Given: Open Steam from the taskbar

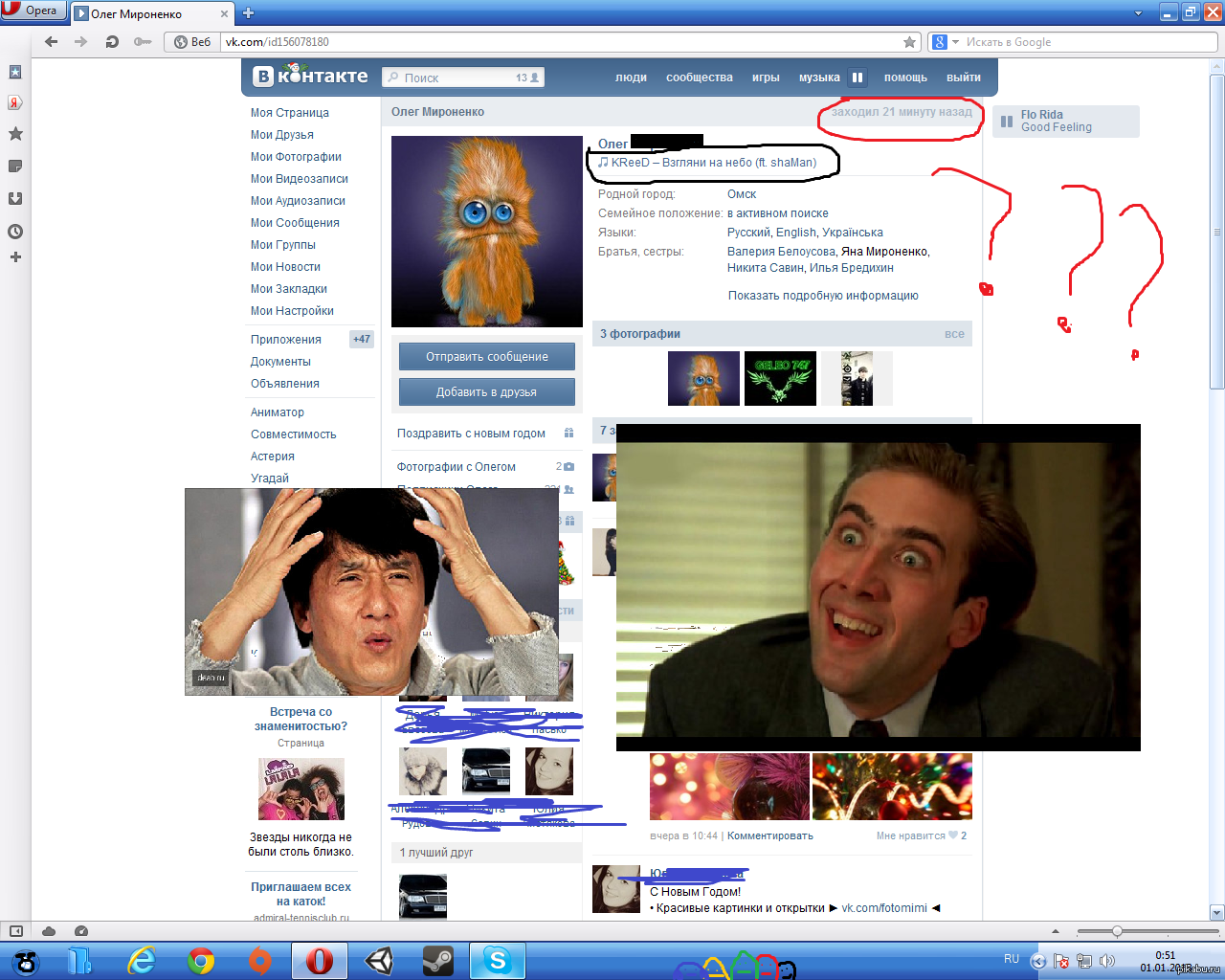Looking at the screenshot, I should pos(438,960).
